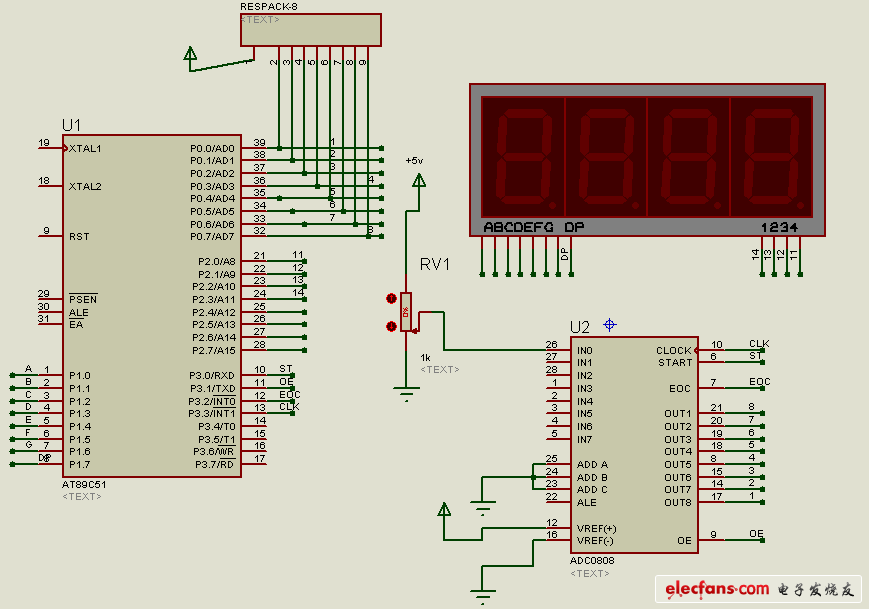Click the P1.7 pin label on U1
The height and width of the screenshot is (609, 869).
point(80,464)
